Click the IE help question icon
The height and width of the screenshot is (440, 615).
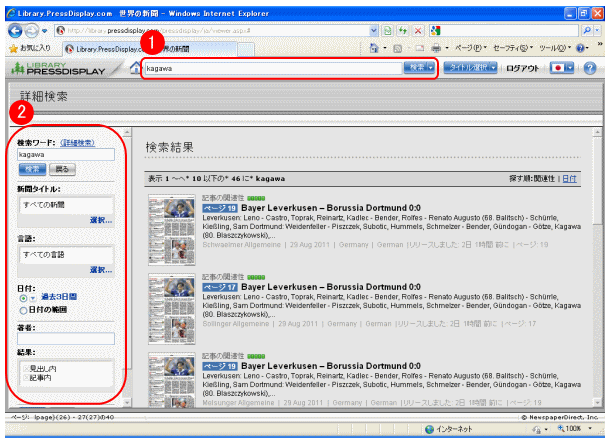tap(580, 48)
